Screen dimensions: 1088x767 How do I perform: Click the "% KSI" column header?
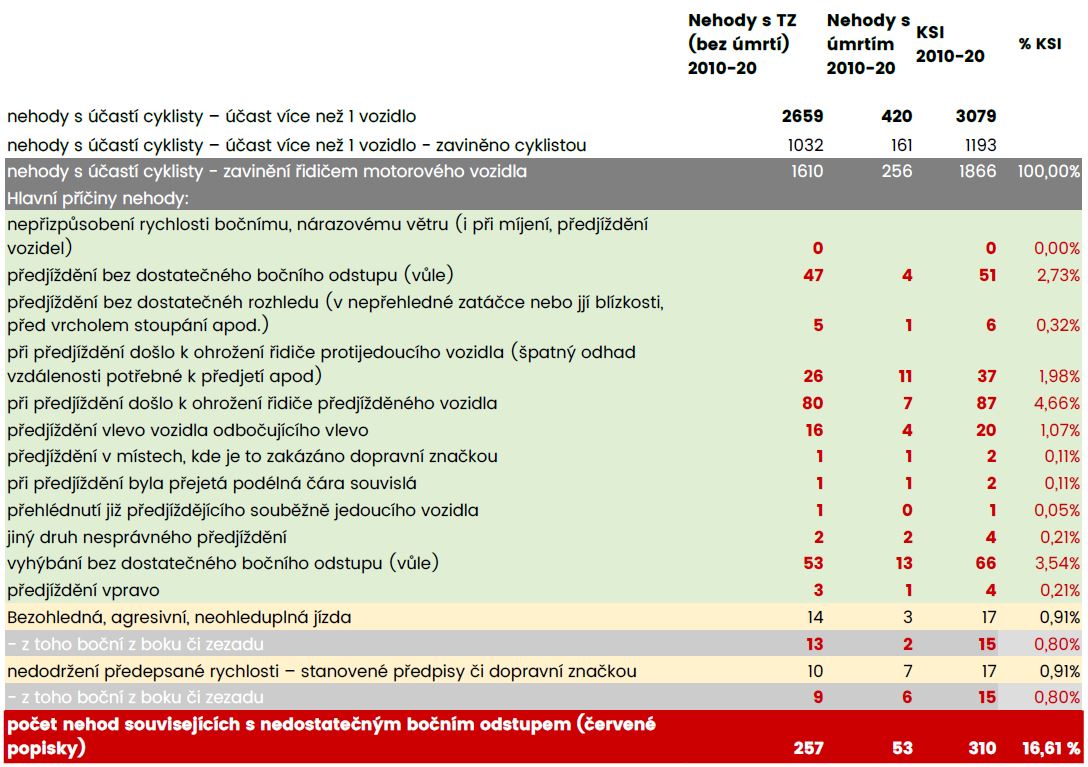click(1039, 43)
